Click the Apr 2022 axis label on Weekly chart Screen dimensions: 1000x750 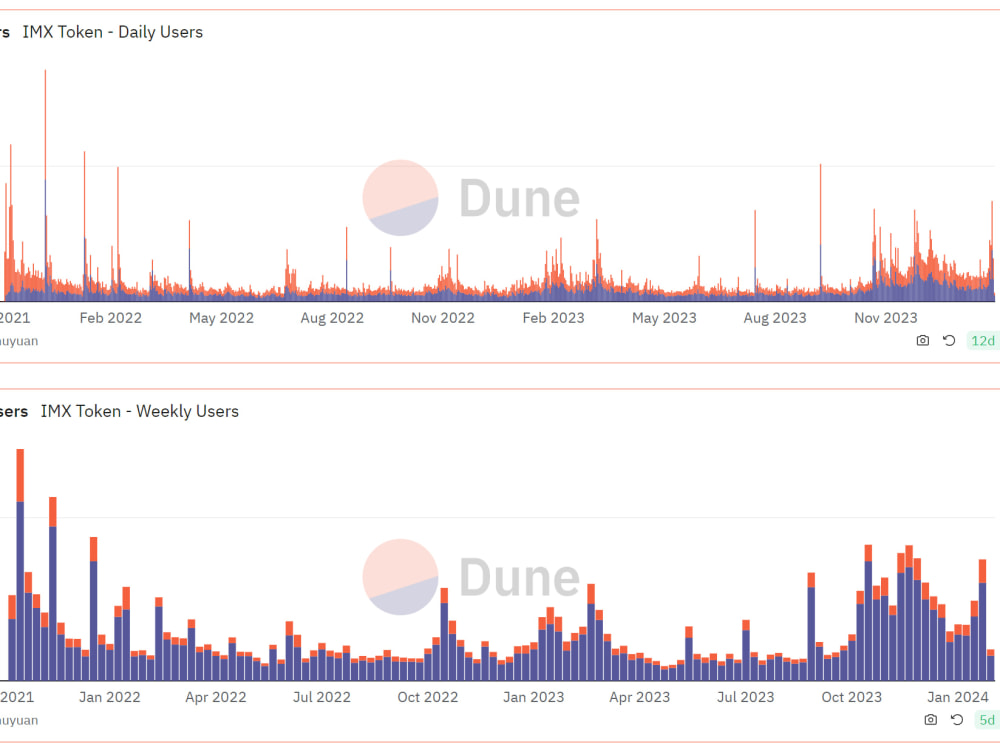[216, 697]
